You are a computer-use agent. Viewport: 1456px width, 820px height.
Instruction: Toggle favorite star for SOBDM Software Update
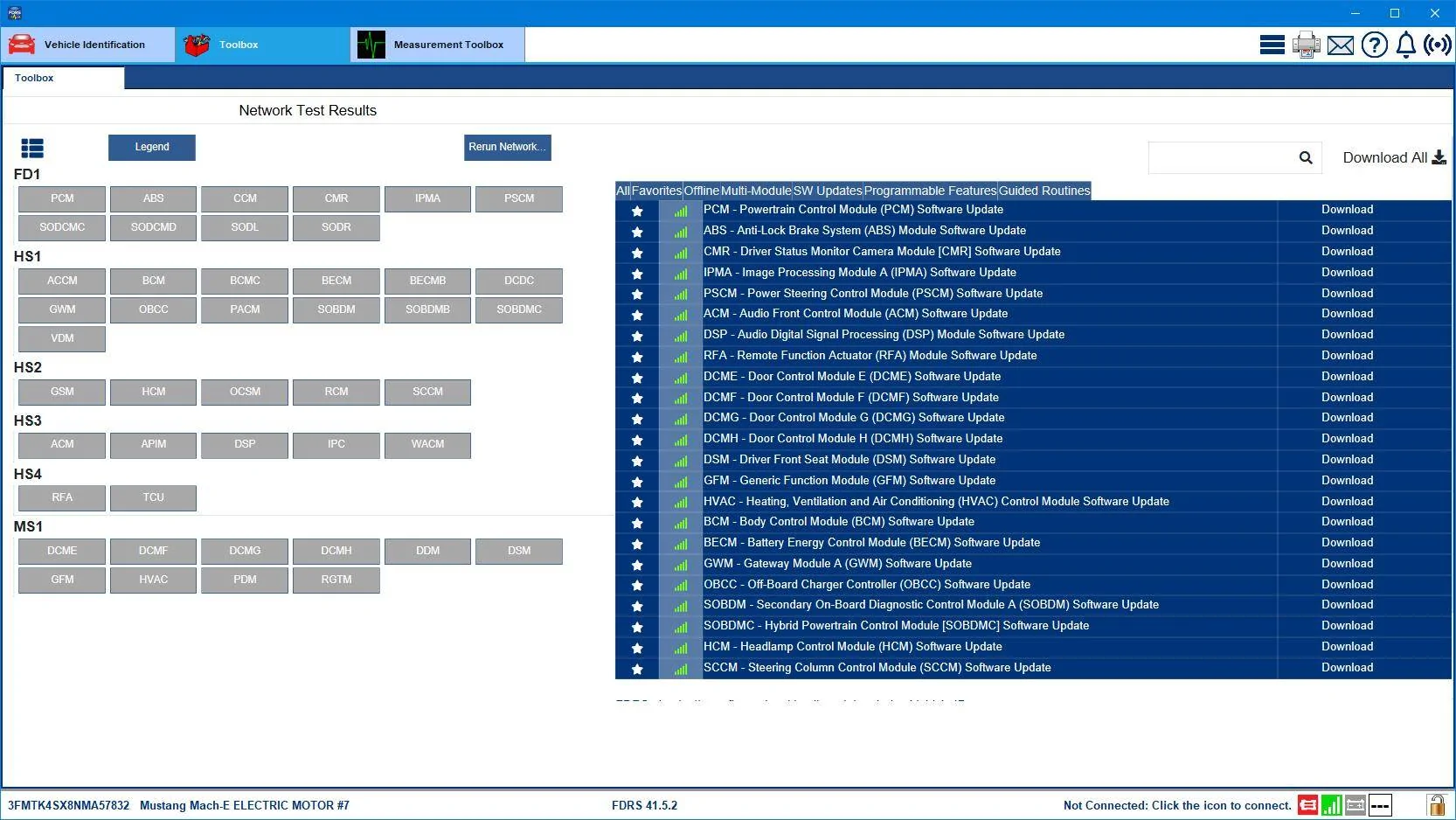pos(637,606)
